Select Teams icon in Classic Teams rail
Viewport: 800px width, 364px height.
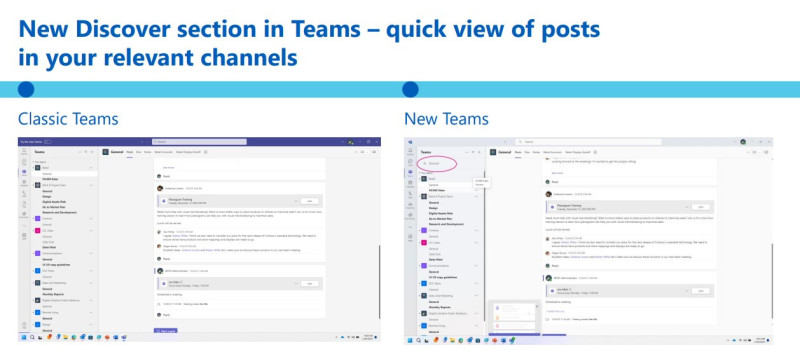24,173
